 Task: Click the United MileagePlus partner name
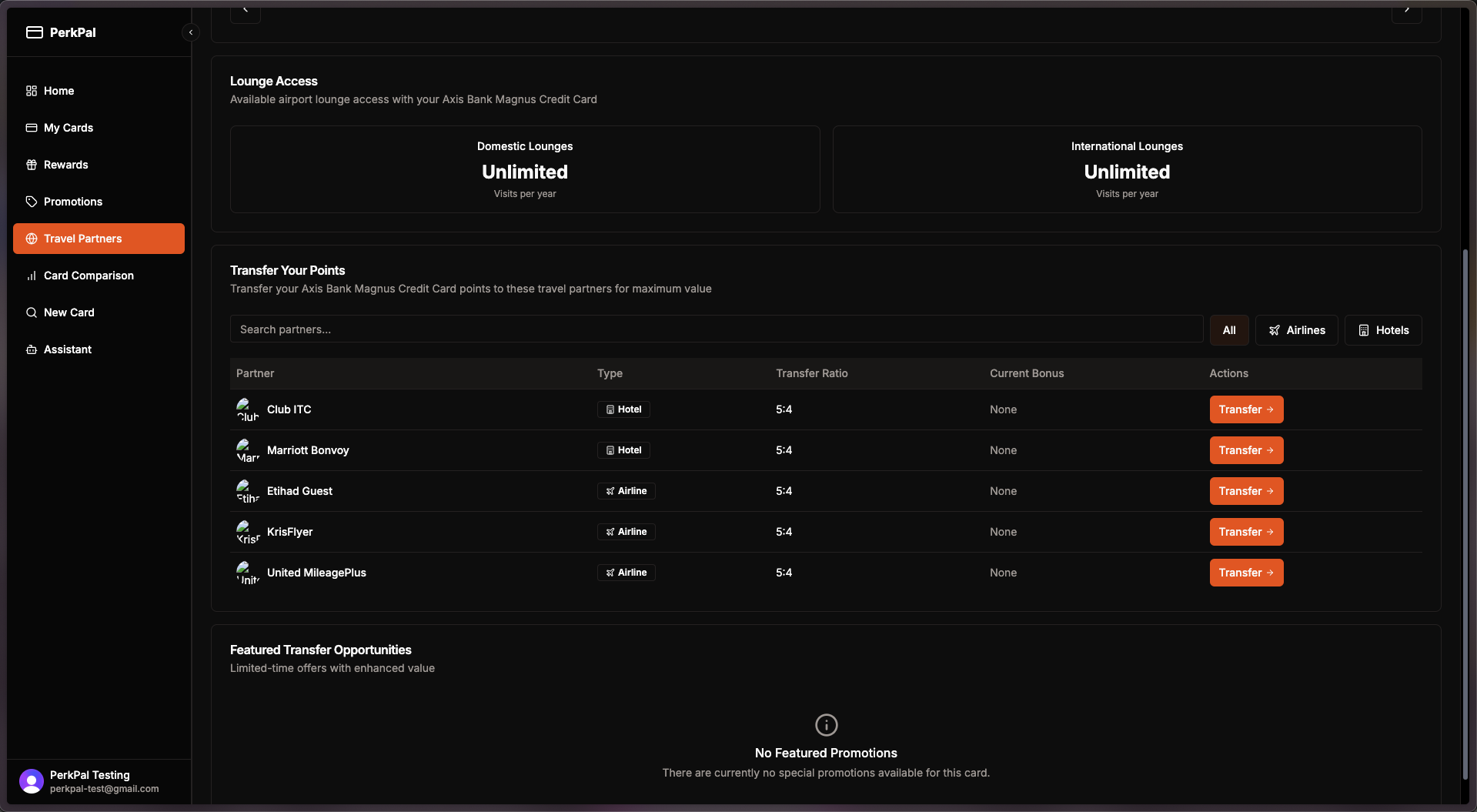pos(316,573)
